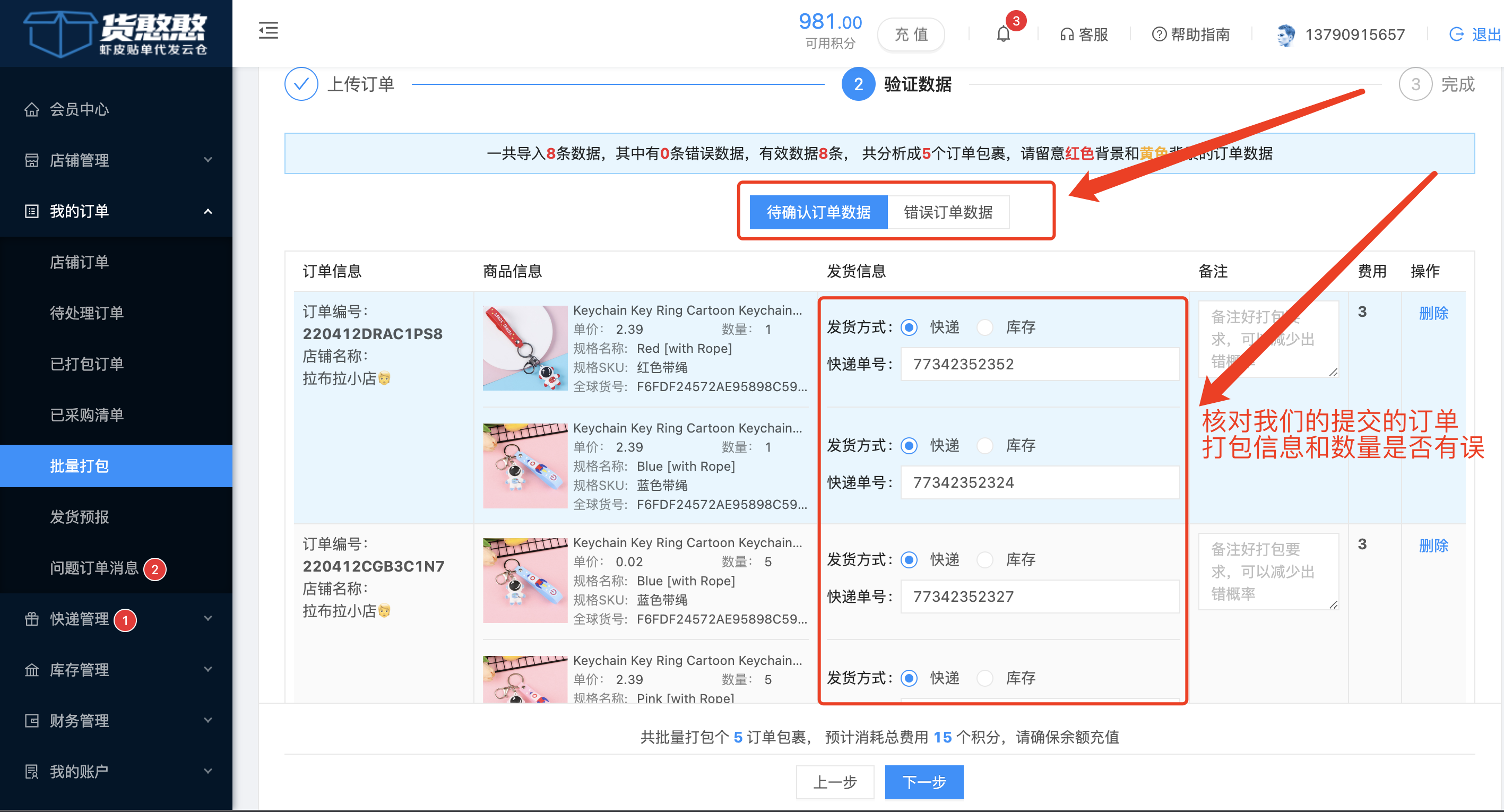Image resolution: width=1504 pixels, height=812 pixels.
Task: Delete order 220412DRAC1PS8 via 删除 link
Action: click(1433, 313)
